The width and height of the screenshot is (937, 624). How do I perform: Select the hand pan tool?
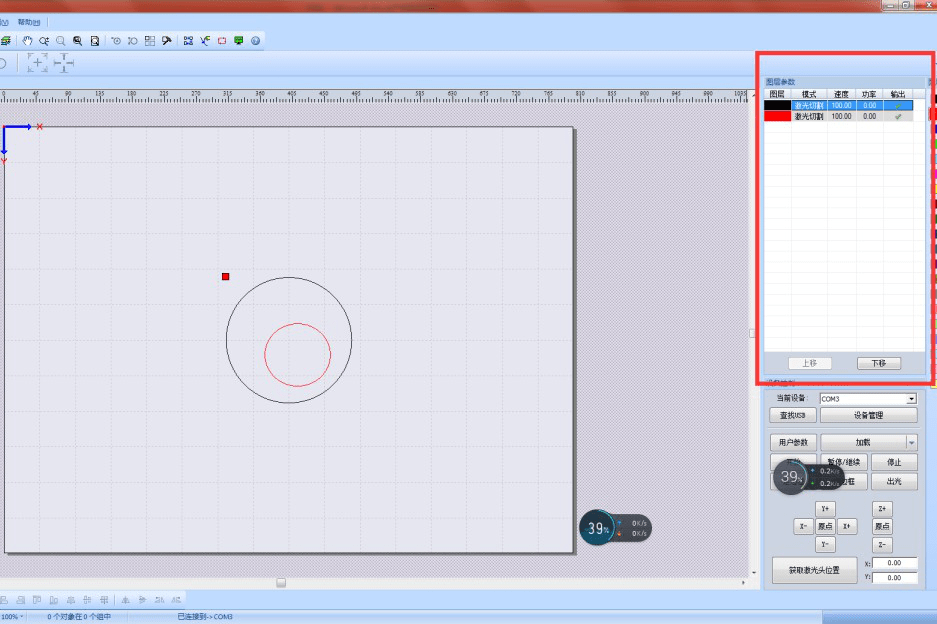click(x=28, y=41)
